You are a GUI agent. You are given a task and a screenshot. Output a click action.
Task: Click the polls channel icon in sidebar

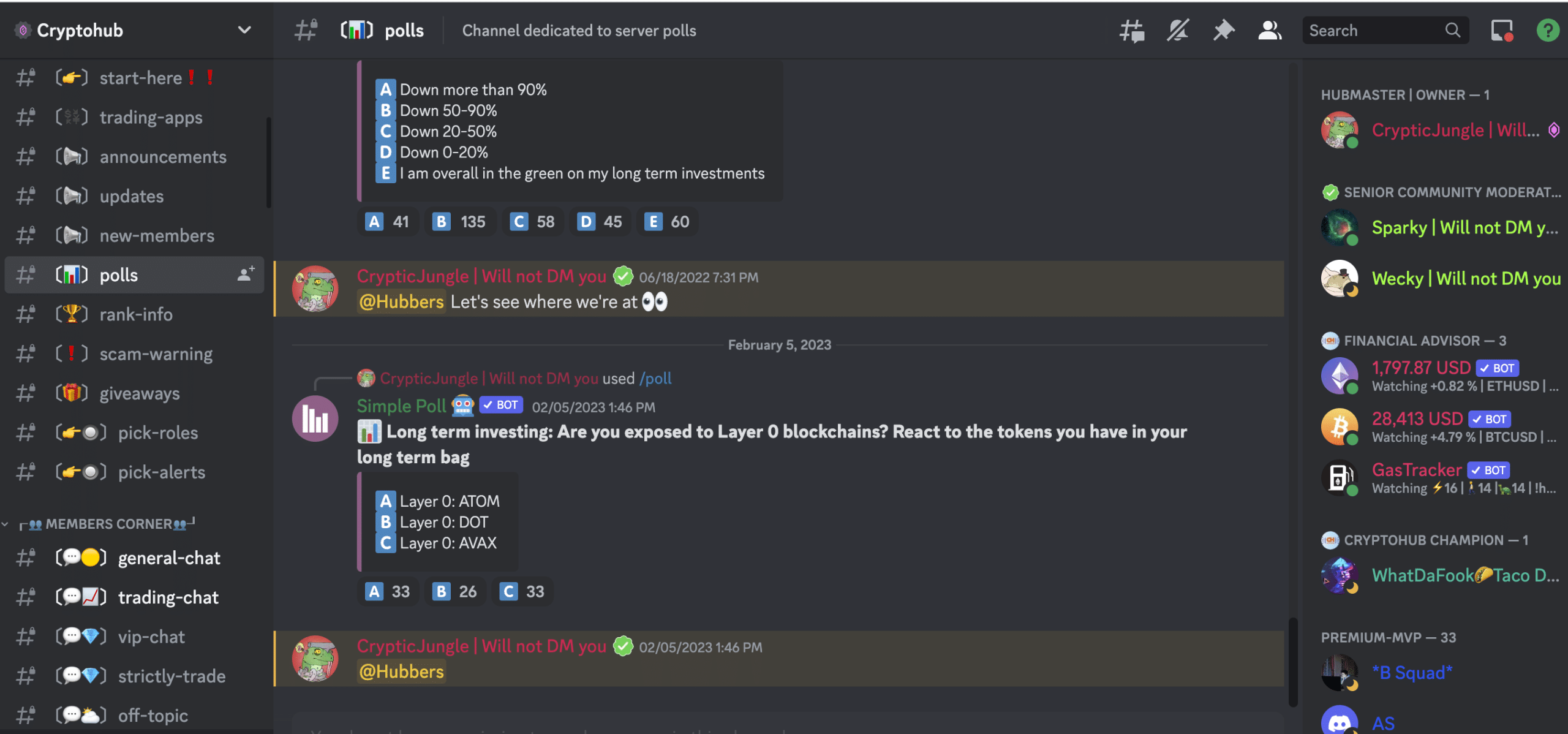click(x=71, y=275)
